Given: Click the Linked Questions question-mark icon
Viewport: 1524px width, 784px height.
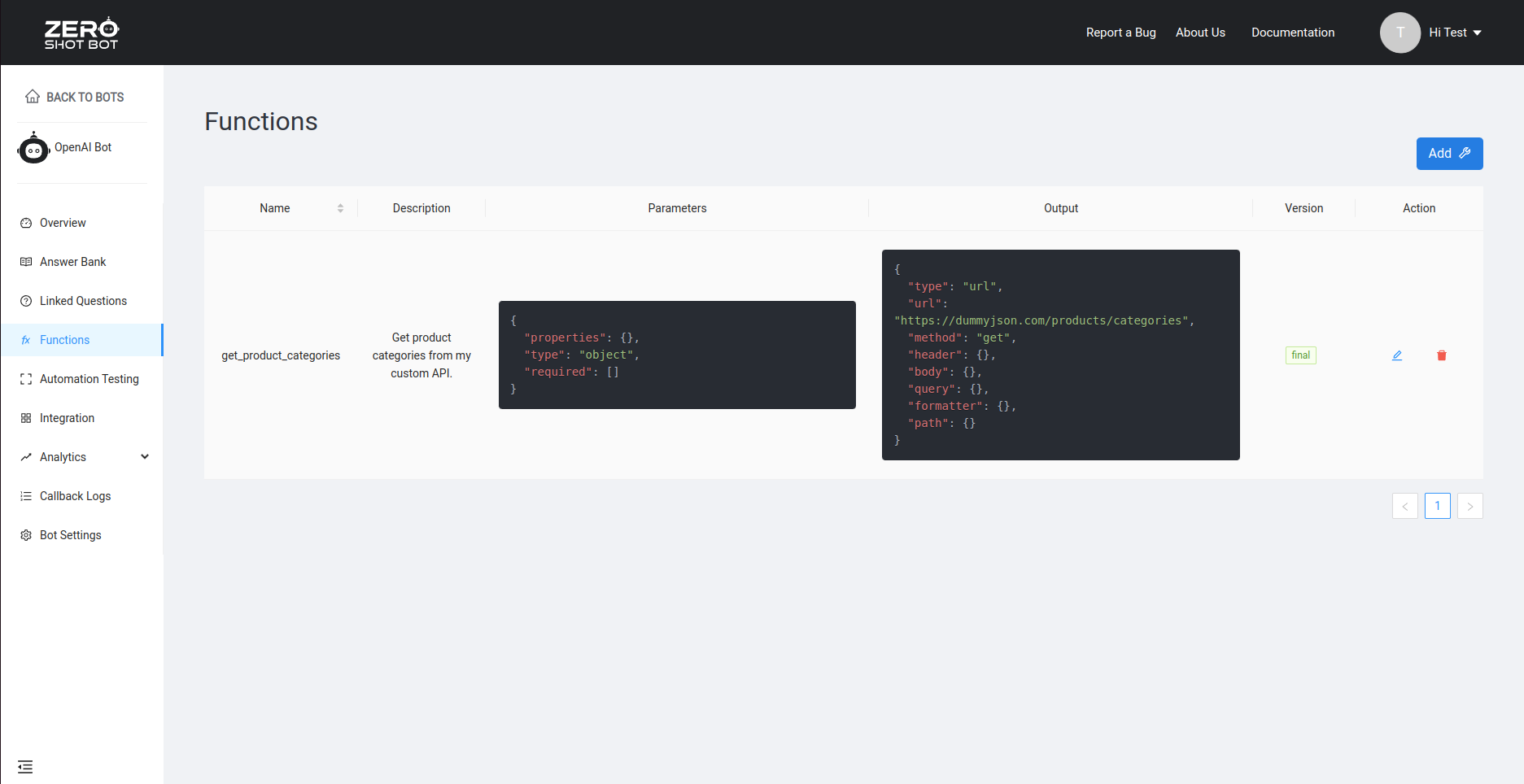Looking at the screenshot, I should coord(27,300).
